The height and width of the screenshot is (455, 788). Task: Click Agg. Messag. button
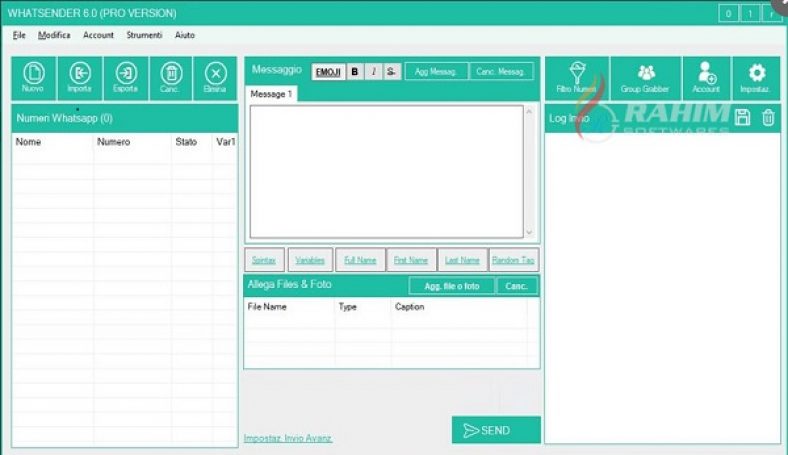pyautogui.click(x=436, y=71)
